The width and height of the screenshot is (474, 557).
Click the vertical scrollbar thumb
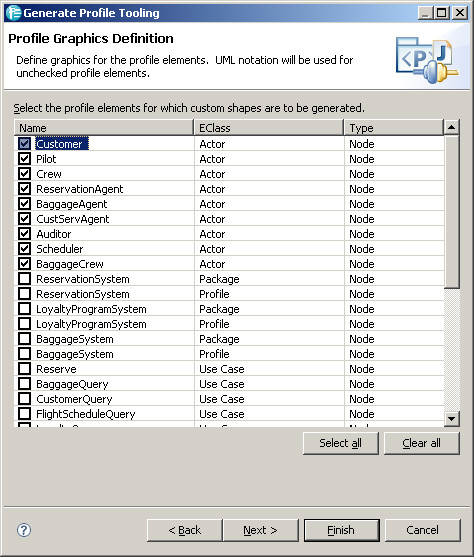[x=452, y=211]
